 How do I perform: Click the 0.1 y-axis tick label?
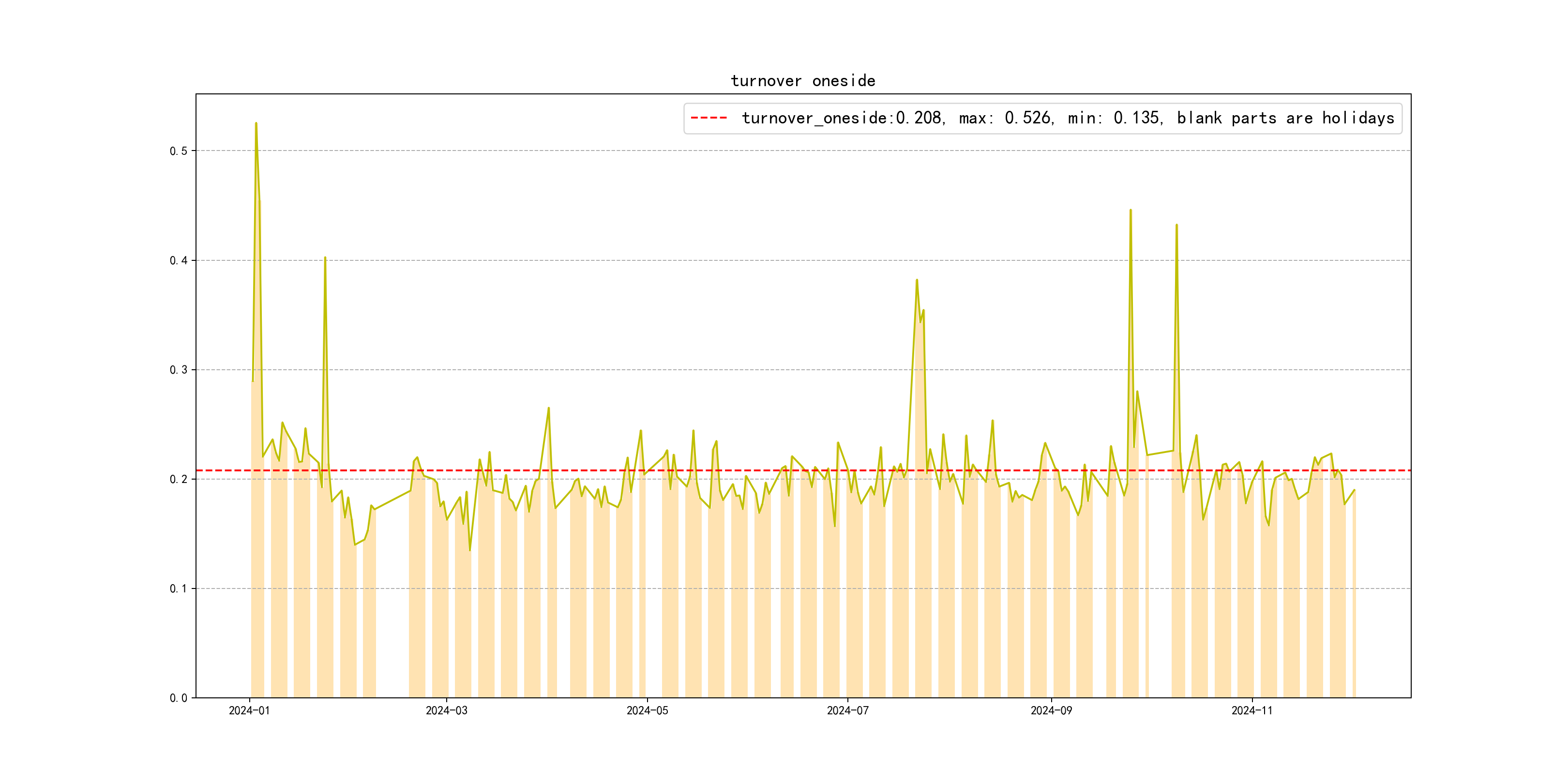tap(179, 588)
